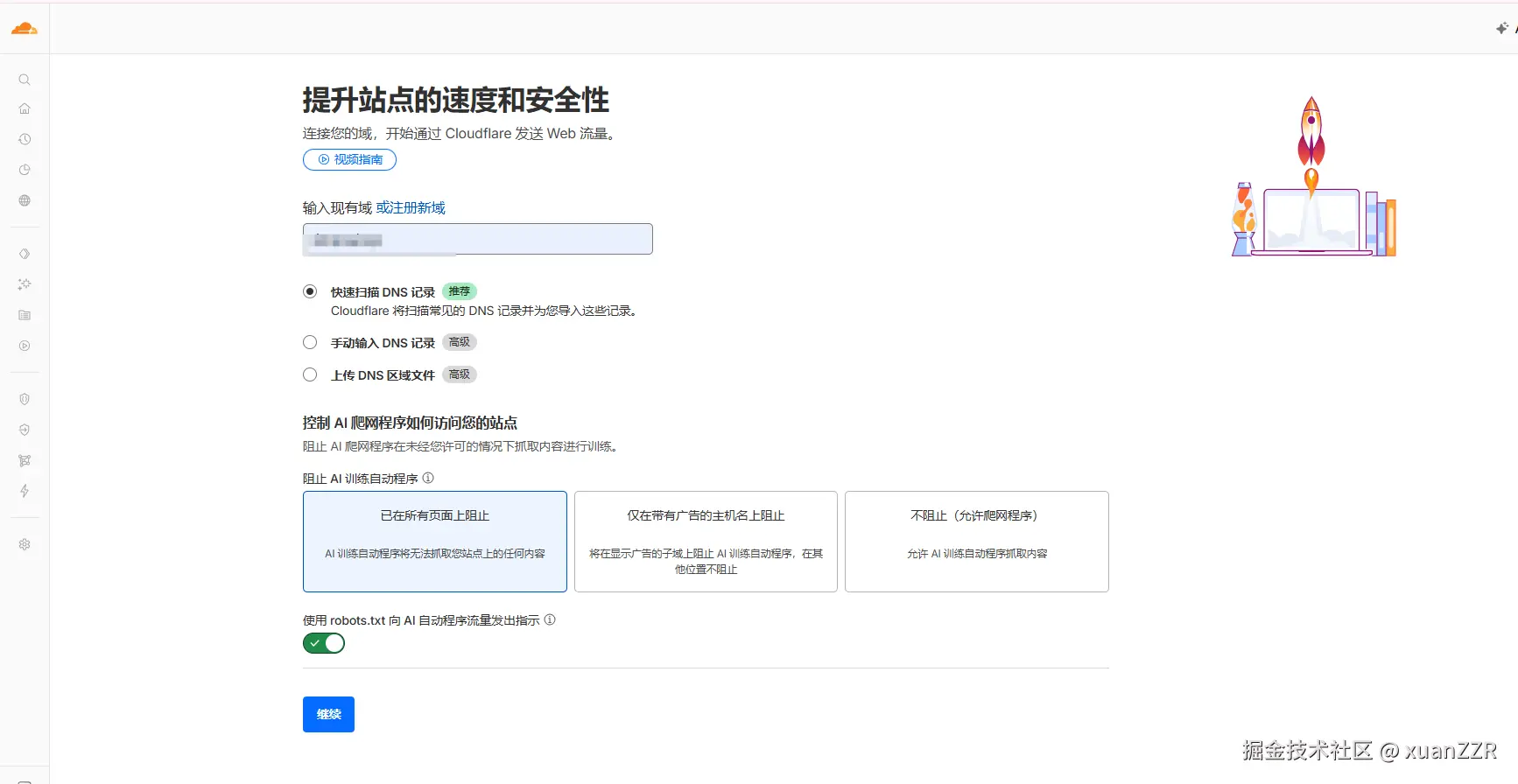Open the globe domains icon in sidebar
The width and height of the screenshot is (1518, 784).
(x=25, y=200)
